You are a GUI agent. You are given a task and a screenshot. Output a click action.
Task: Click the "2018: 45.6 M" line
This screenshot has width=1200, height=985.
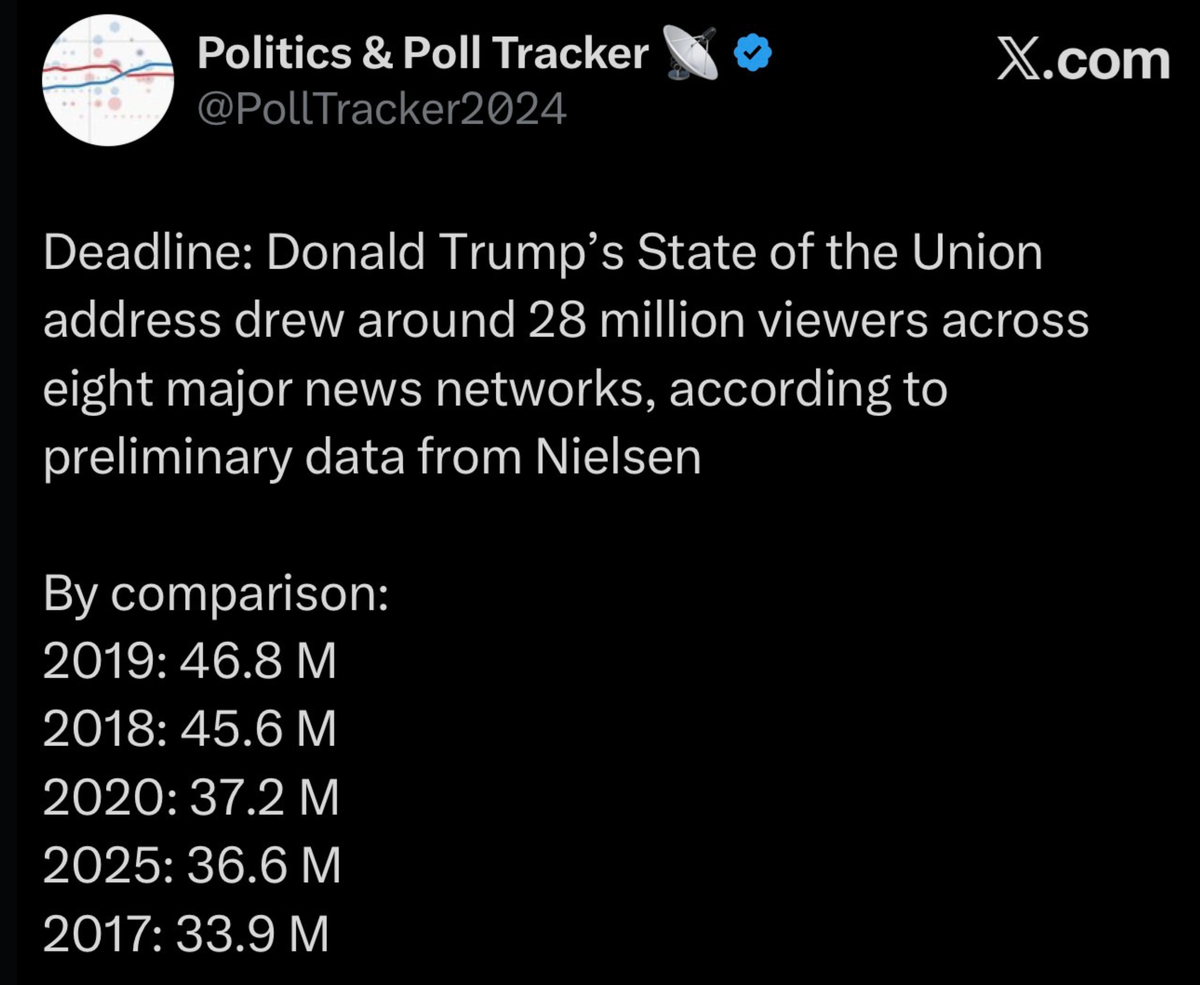coord(189,731)
